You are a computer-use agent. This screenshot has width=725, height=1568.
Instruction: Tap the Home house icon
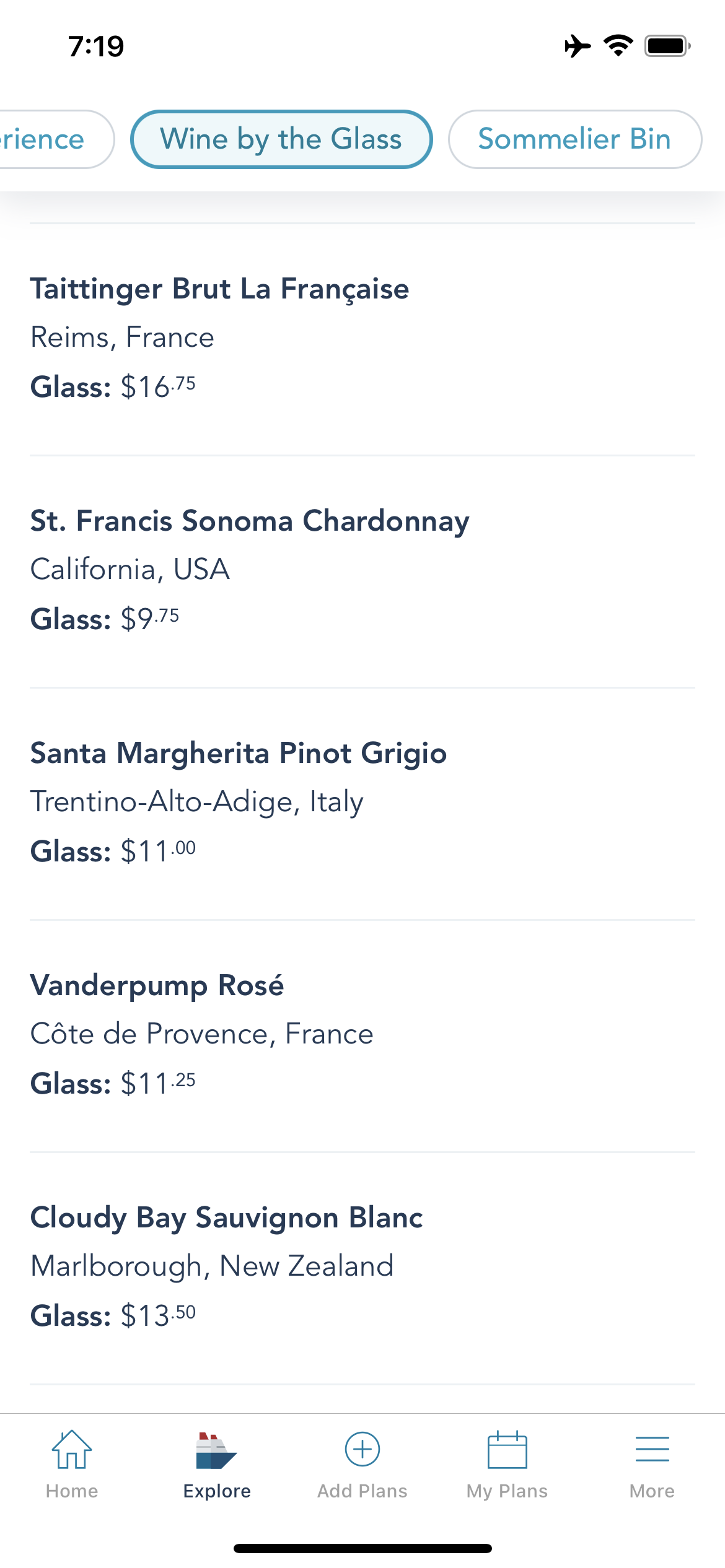(72, 1450)
